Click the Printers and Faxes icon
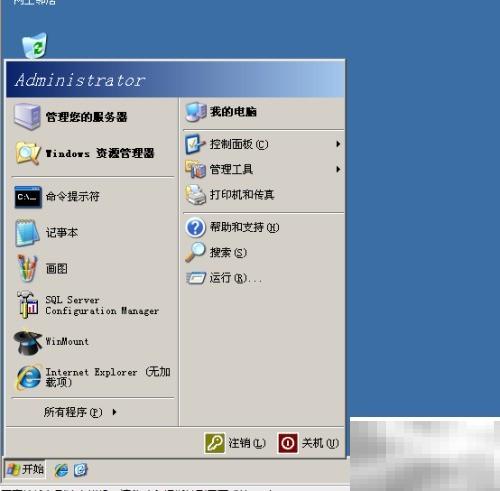 (196, 195)
